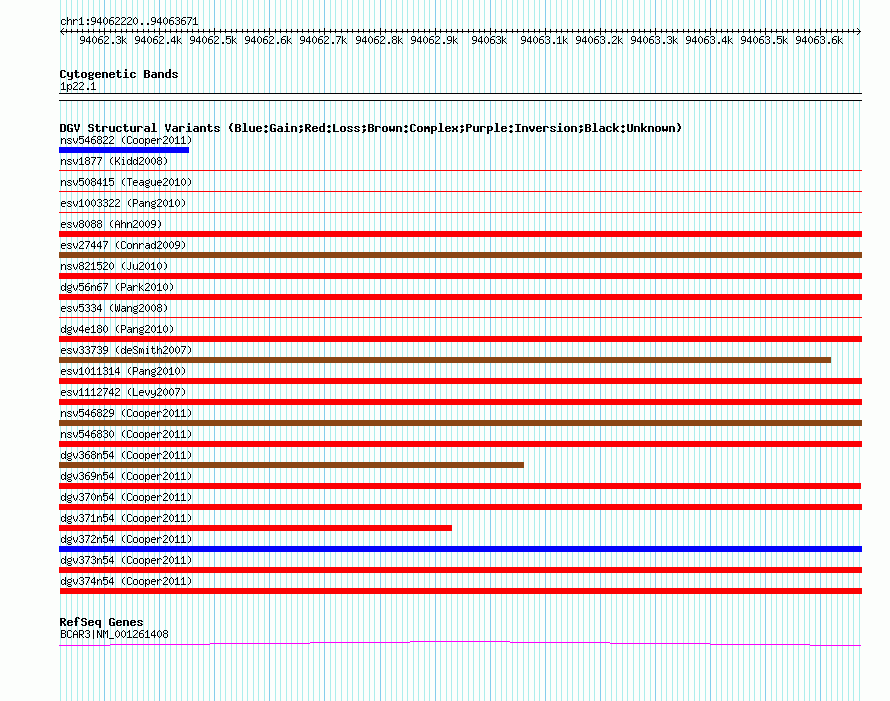
Task: Click the dgv56n67 (Park2010) label
Action: point(117,287)
